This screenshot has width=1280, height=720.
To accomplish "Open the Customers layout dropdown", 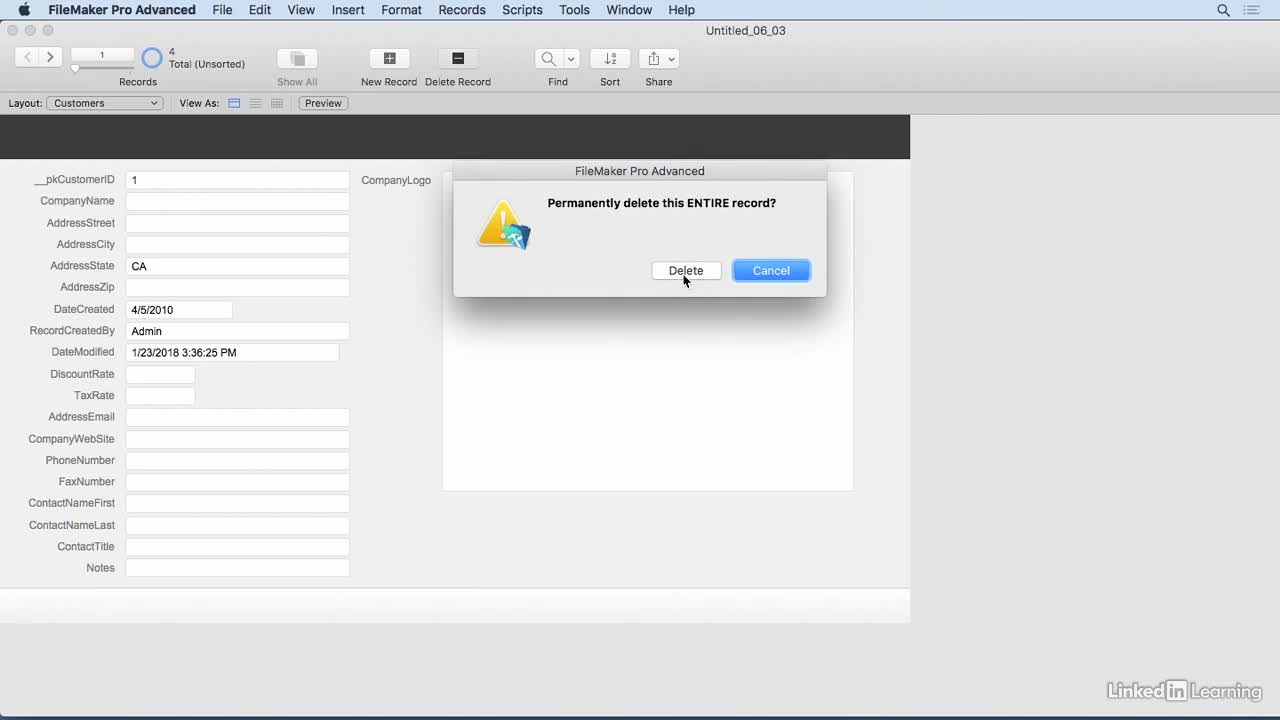I will pyautogui.click(x=104, y=103).
